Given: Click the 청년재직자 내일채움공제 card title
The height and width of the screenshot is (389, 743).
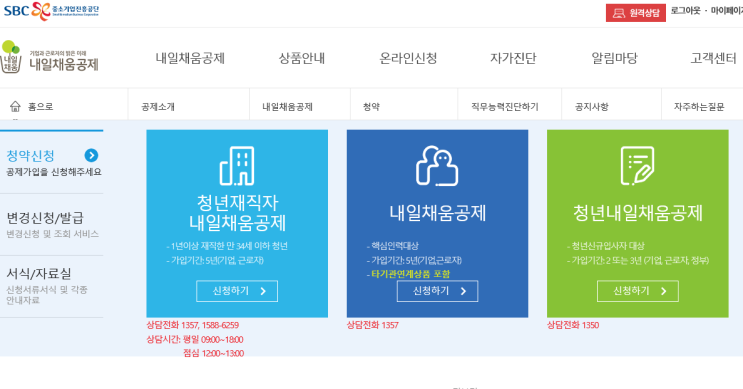Looking at the screenshot, I should (x=237, y=213).
